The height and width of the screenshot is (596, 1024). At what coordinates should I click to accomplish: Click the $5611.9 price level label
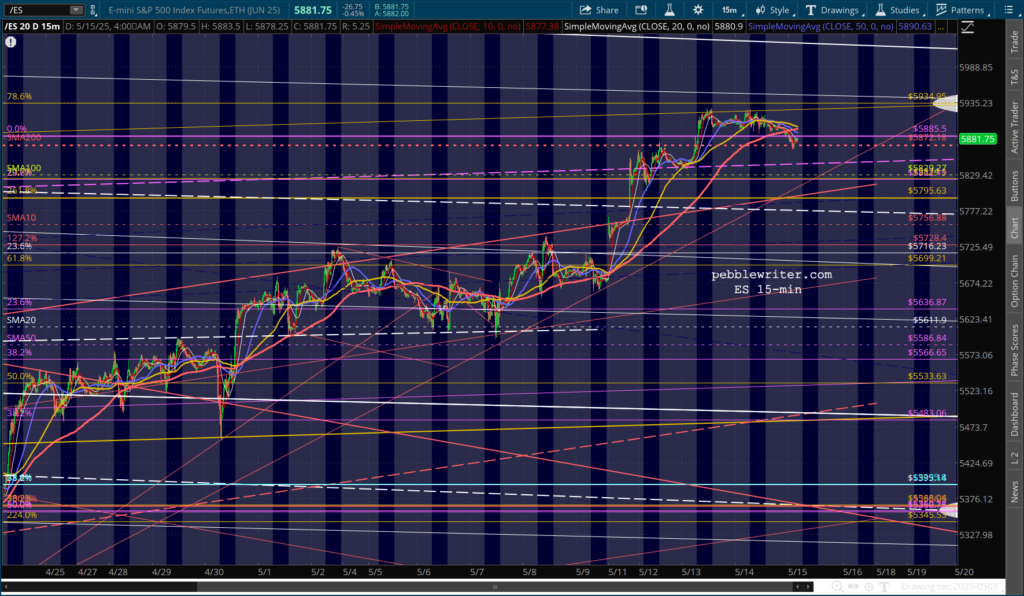tap(930, 321)
